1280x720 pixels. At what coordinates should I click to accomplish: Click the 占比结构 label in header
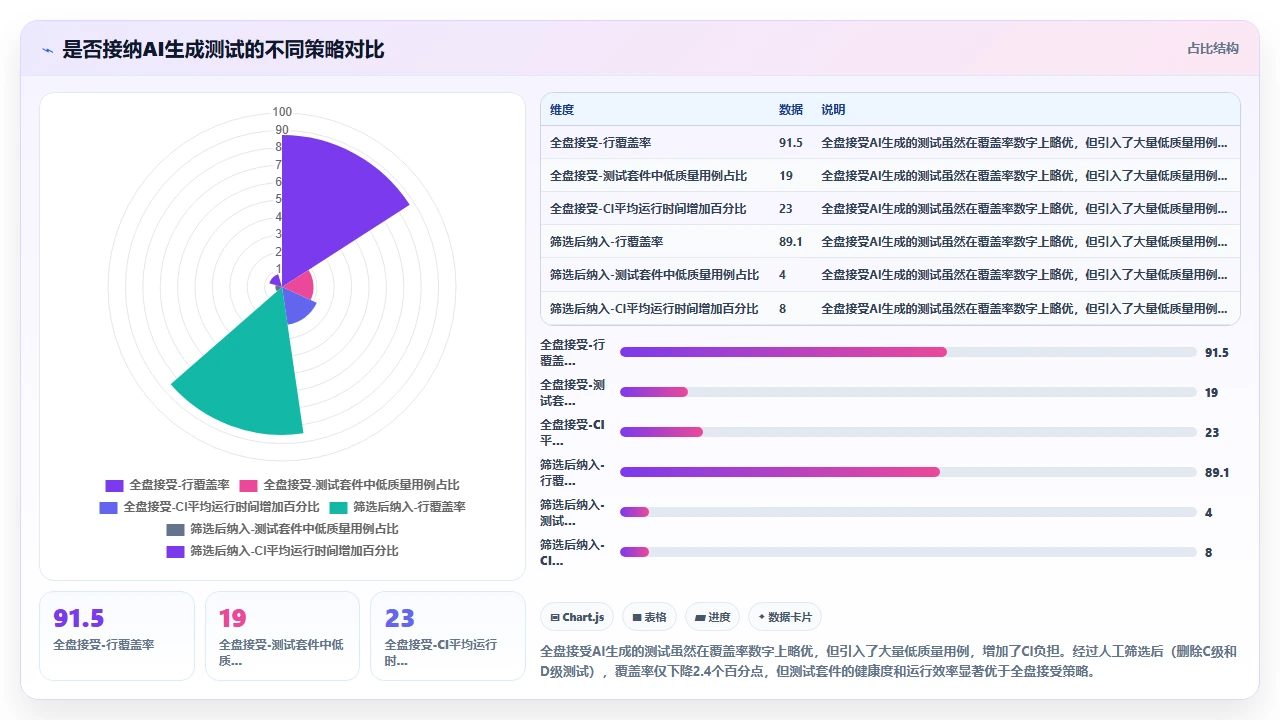point(1212,48)
